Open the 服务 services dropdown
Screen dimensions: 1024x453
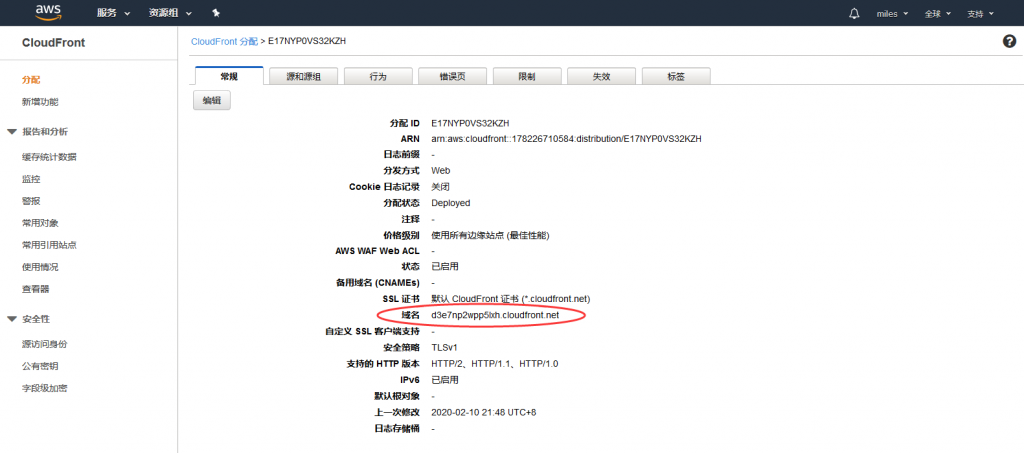(x=113, y=13)
